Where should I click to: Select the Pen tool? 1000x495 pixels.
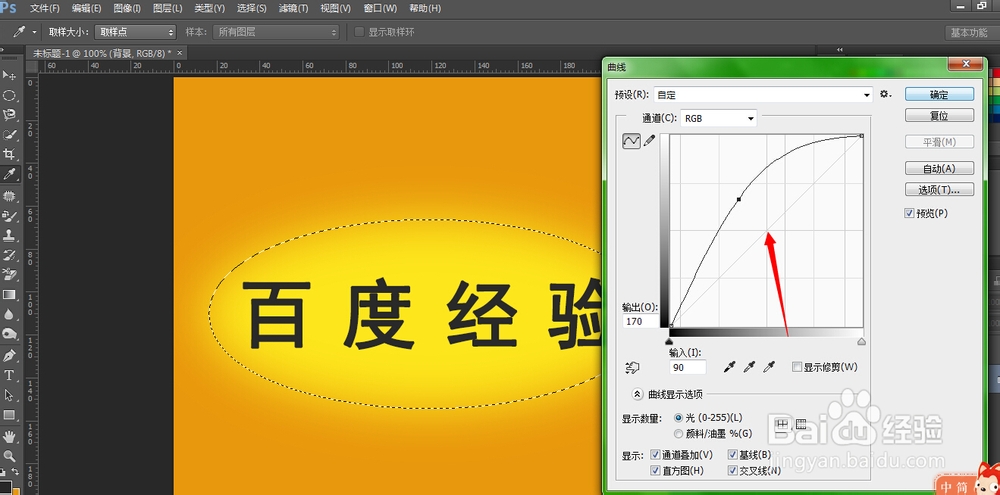(x=10, y=355)
